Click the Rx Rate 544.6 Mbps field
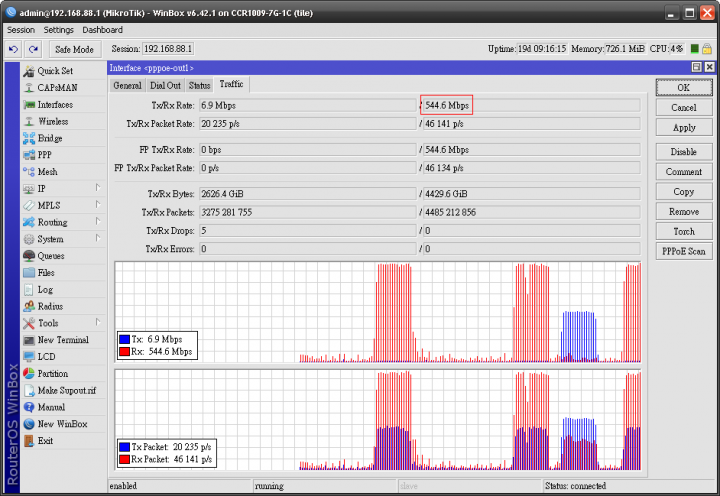 pos(531,106)
